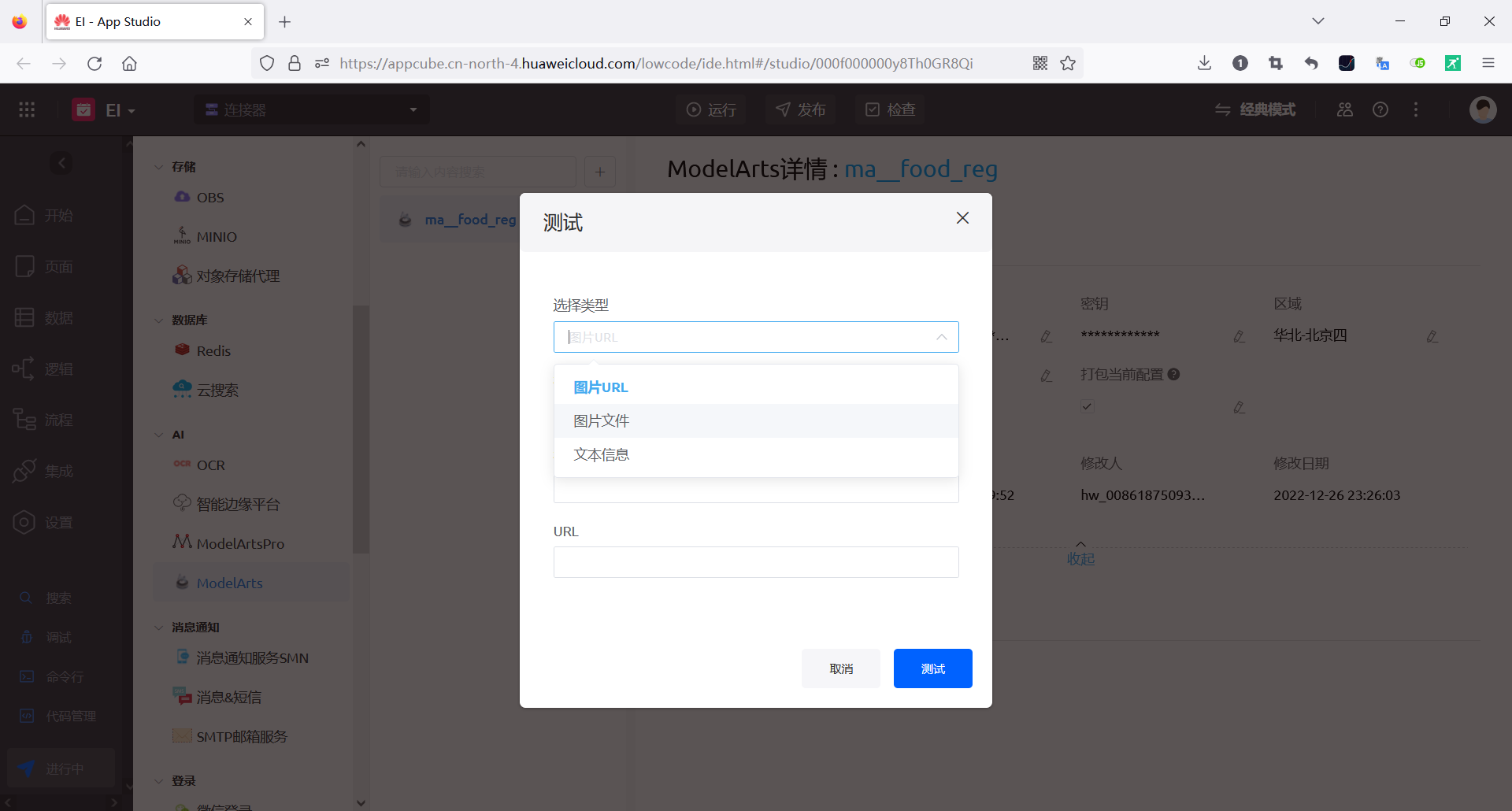Open 调试 debug in sidebar
The width and height of the screenshot is (1512, 811).
click(46, 637)
